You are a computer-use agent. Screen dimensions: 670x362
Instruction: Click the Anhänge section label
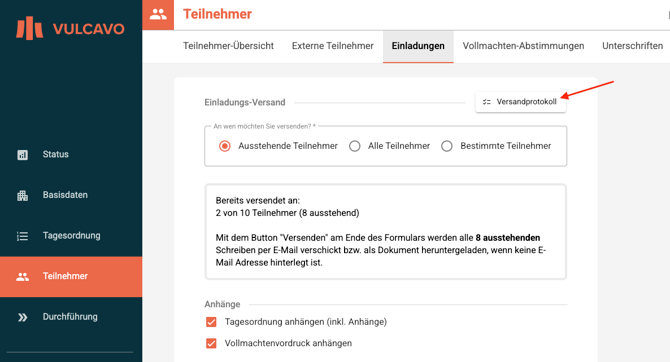(x=222, y=304)
